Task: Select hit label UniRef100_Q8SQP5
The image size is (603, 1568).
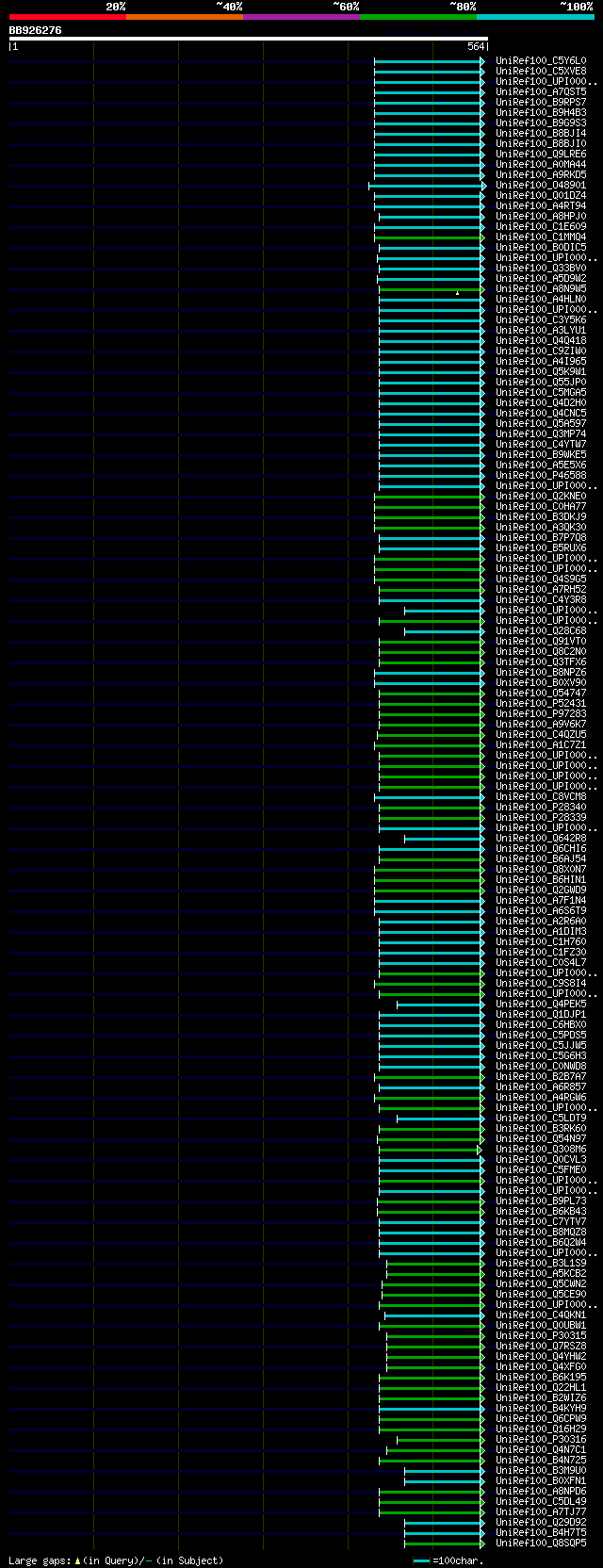Action: click(541, 1543)
